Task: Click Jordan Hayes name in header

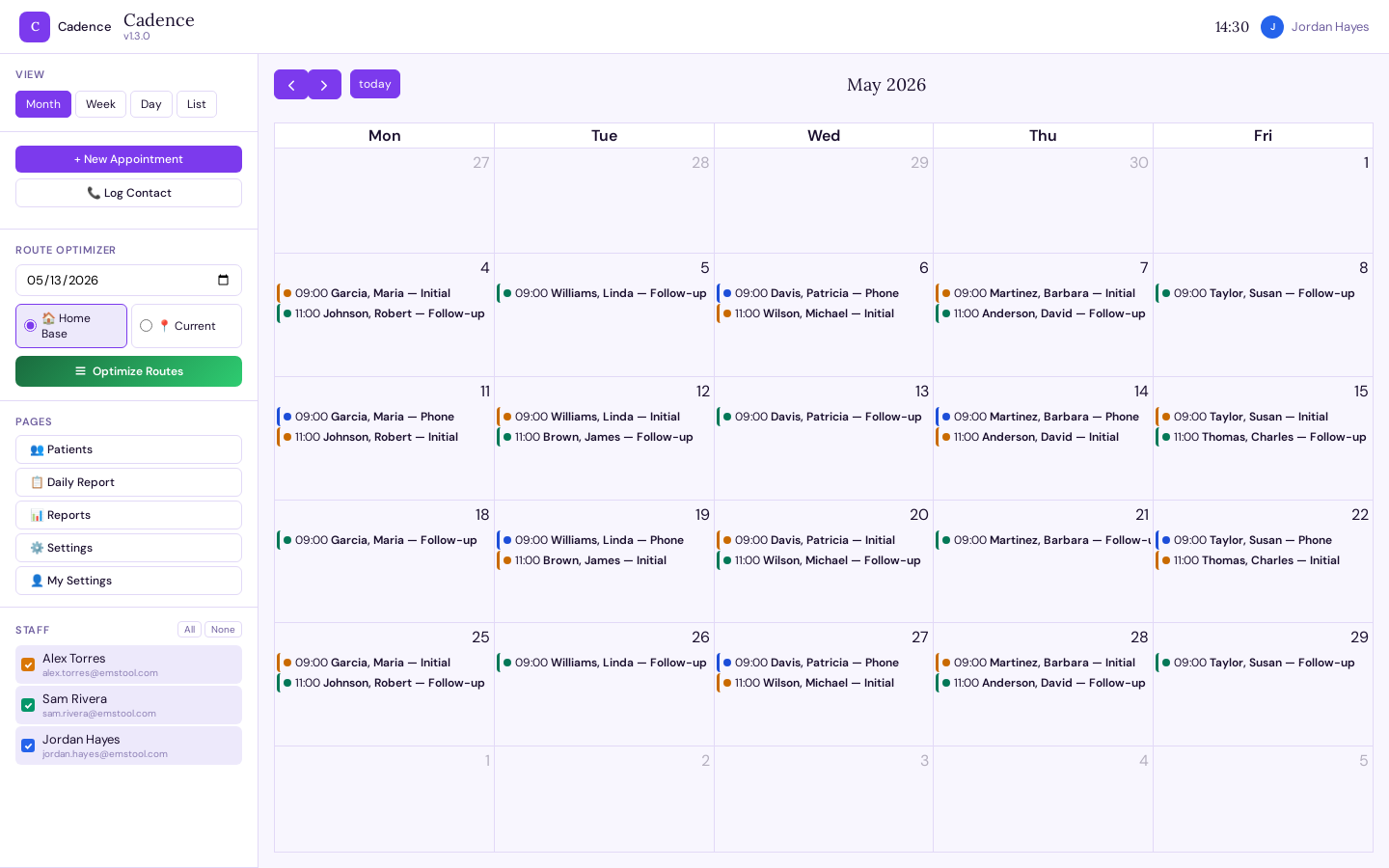Action: (1330, 27)
